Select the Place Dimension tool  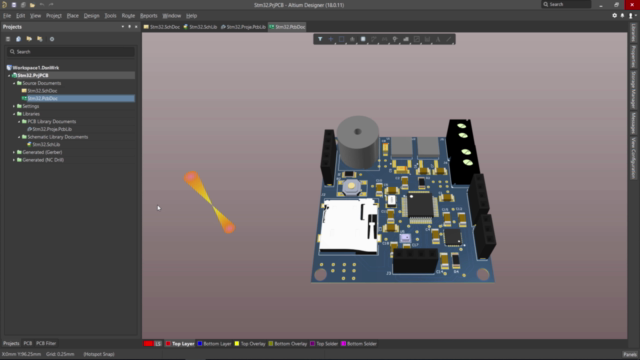(x=427, y=39)
